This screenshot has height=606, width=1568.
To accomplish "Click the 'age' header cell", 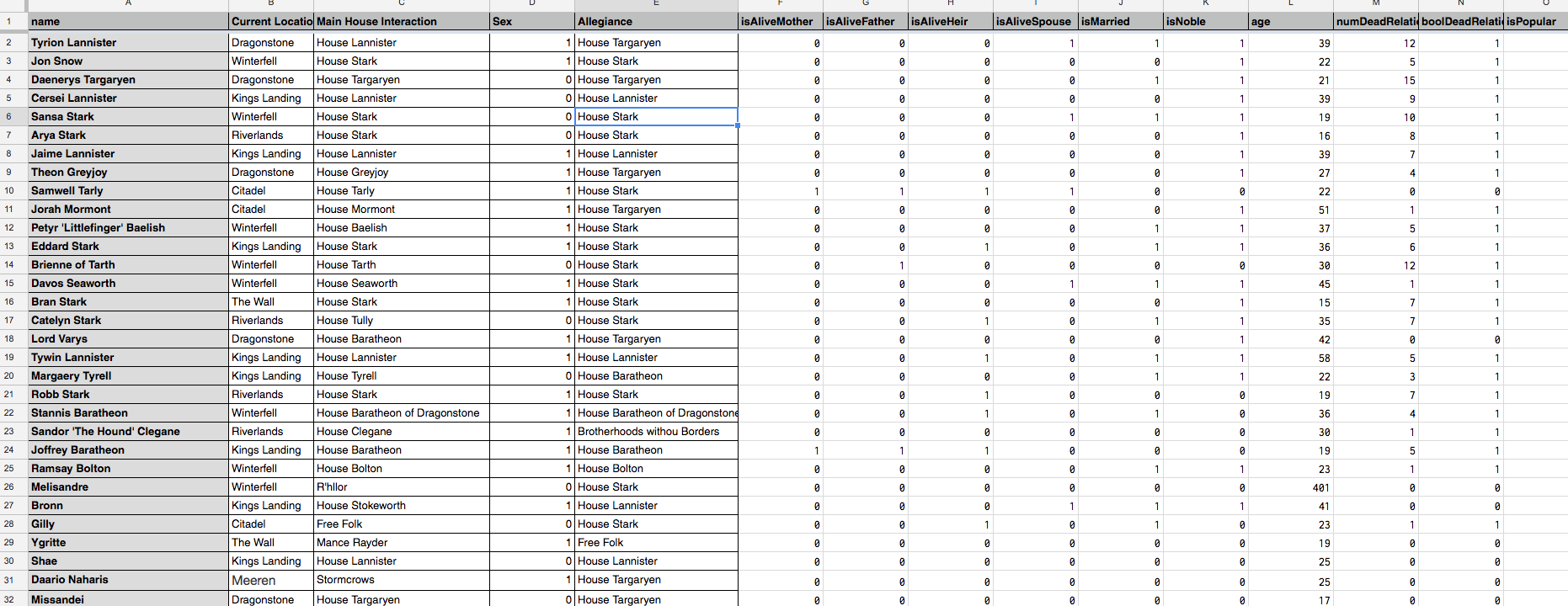I will (1291, 22).
